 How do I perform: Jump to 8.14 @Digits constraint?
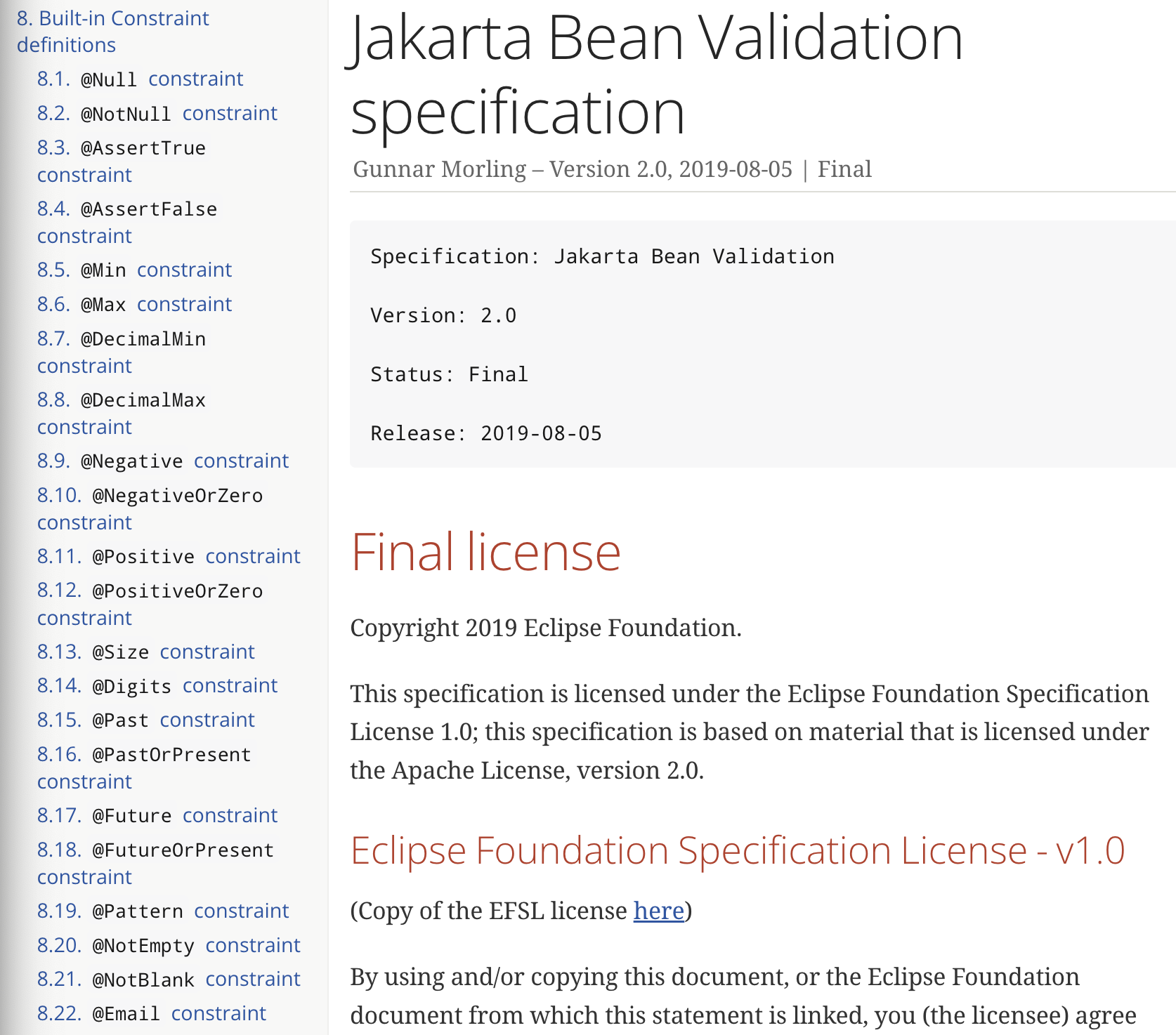tap(157, 685)
